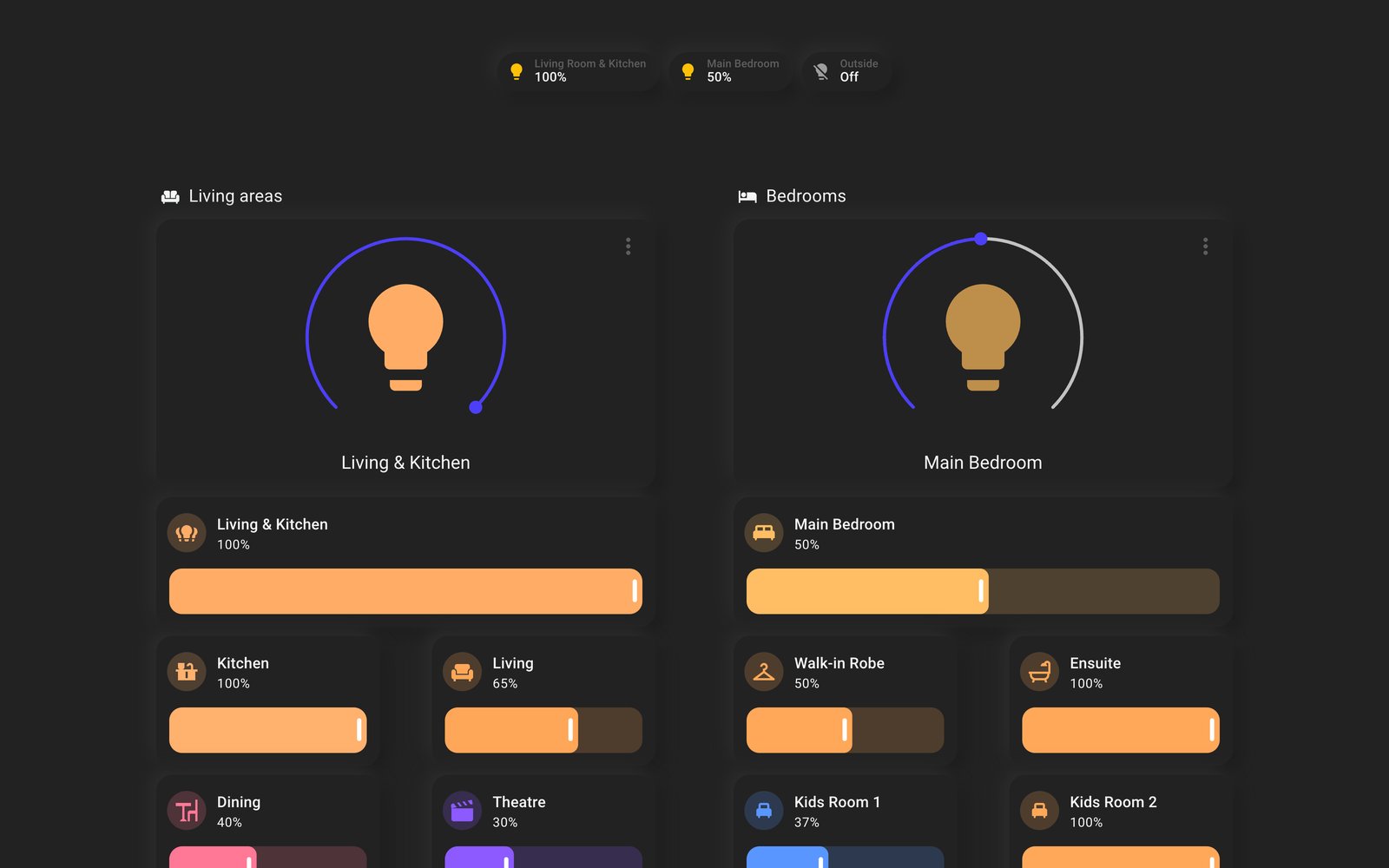This screenshot has height=868, width=1389.
Task: Click the Ensuite bathtub icon
Action: [1039, 672]
